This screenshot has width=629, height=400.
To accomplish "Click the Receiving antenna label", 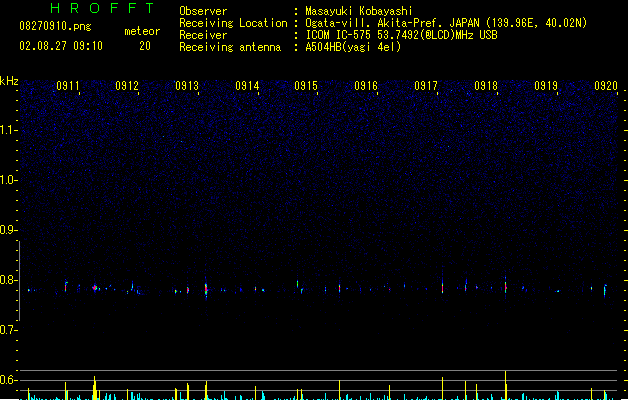I will (x=230, y=47).
